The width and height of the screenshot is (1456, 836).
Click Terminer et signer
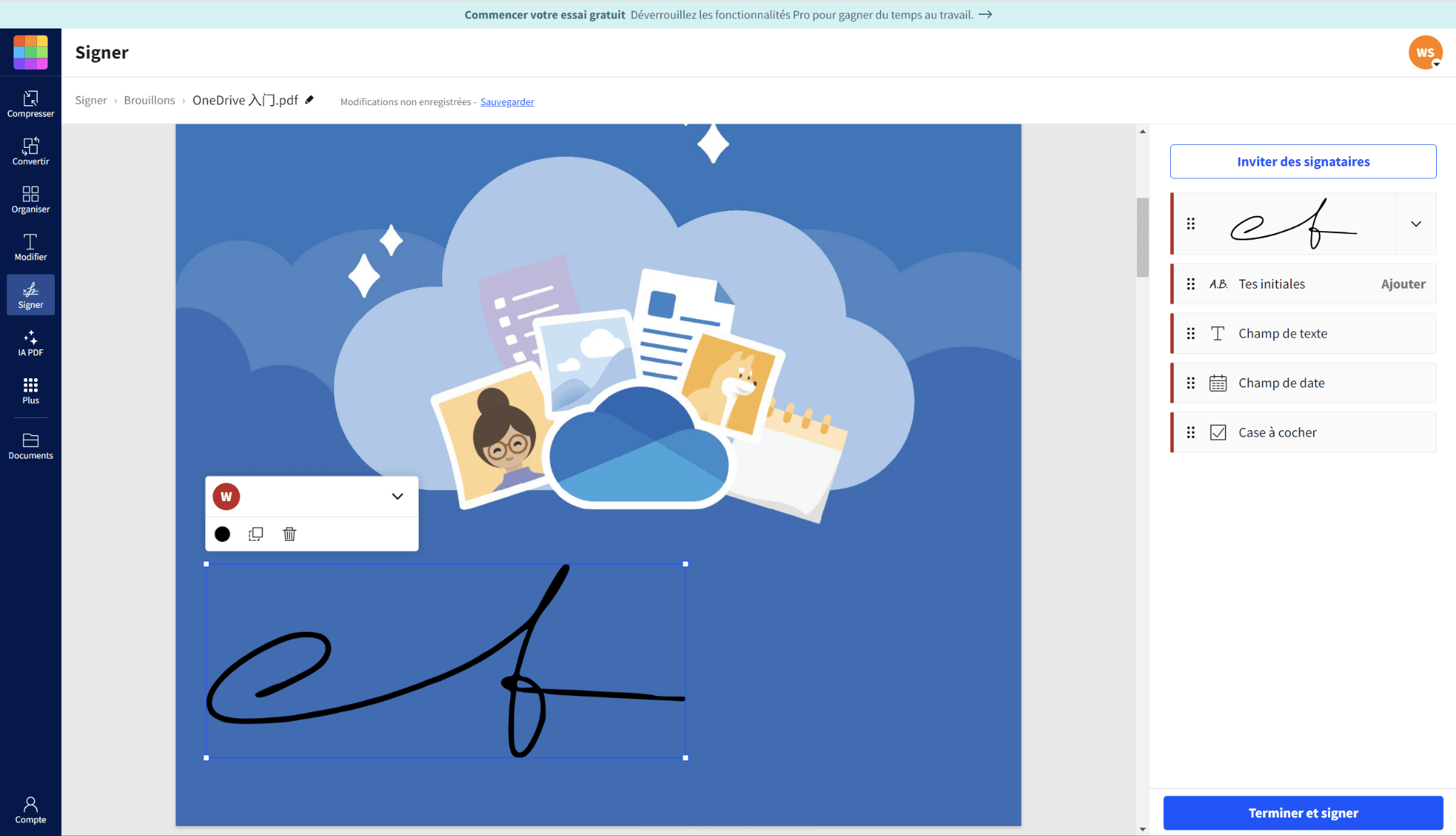[1303, 813]
